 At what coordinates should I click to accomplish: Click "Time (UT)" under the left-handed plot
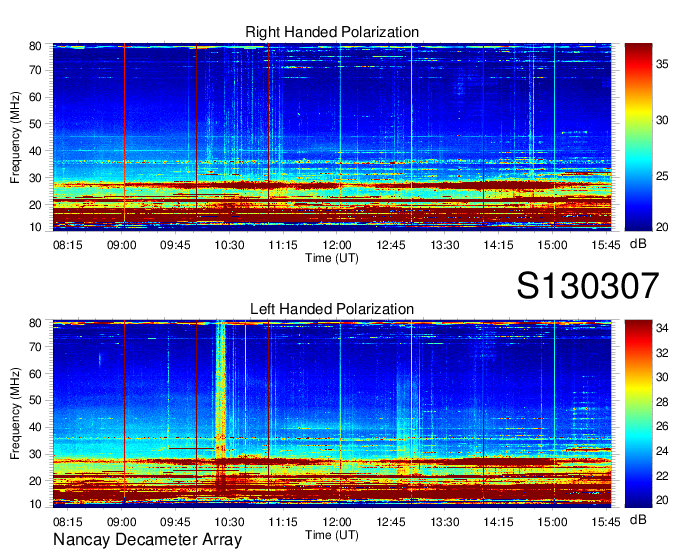pos(332,536)
